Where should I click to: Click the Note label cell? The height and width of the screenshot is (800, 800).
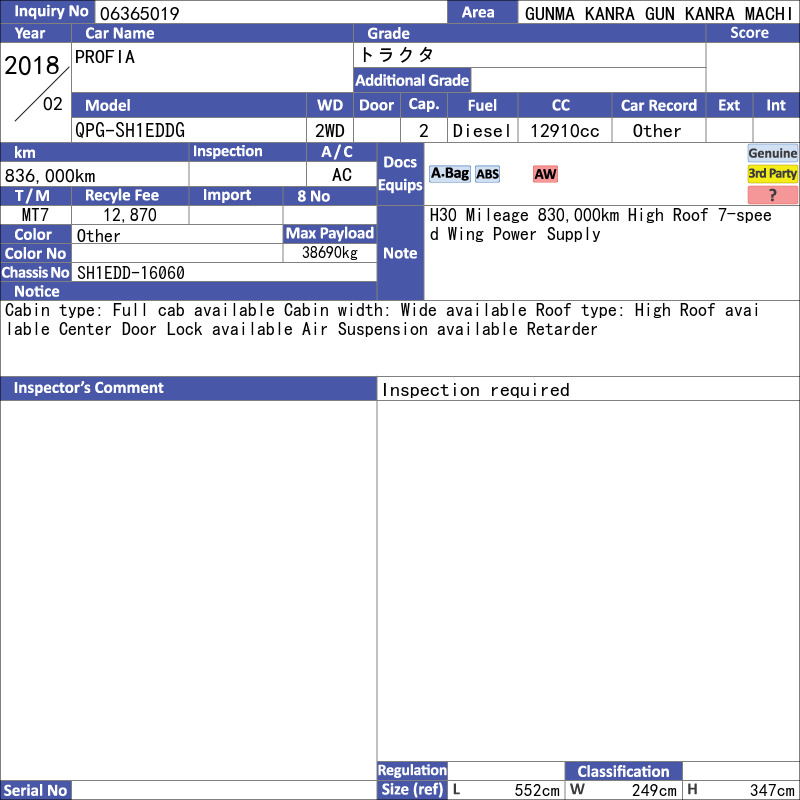(400, 253)
